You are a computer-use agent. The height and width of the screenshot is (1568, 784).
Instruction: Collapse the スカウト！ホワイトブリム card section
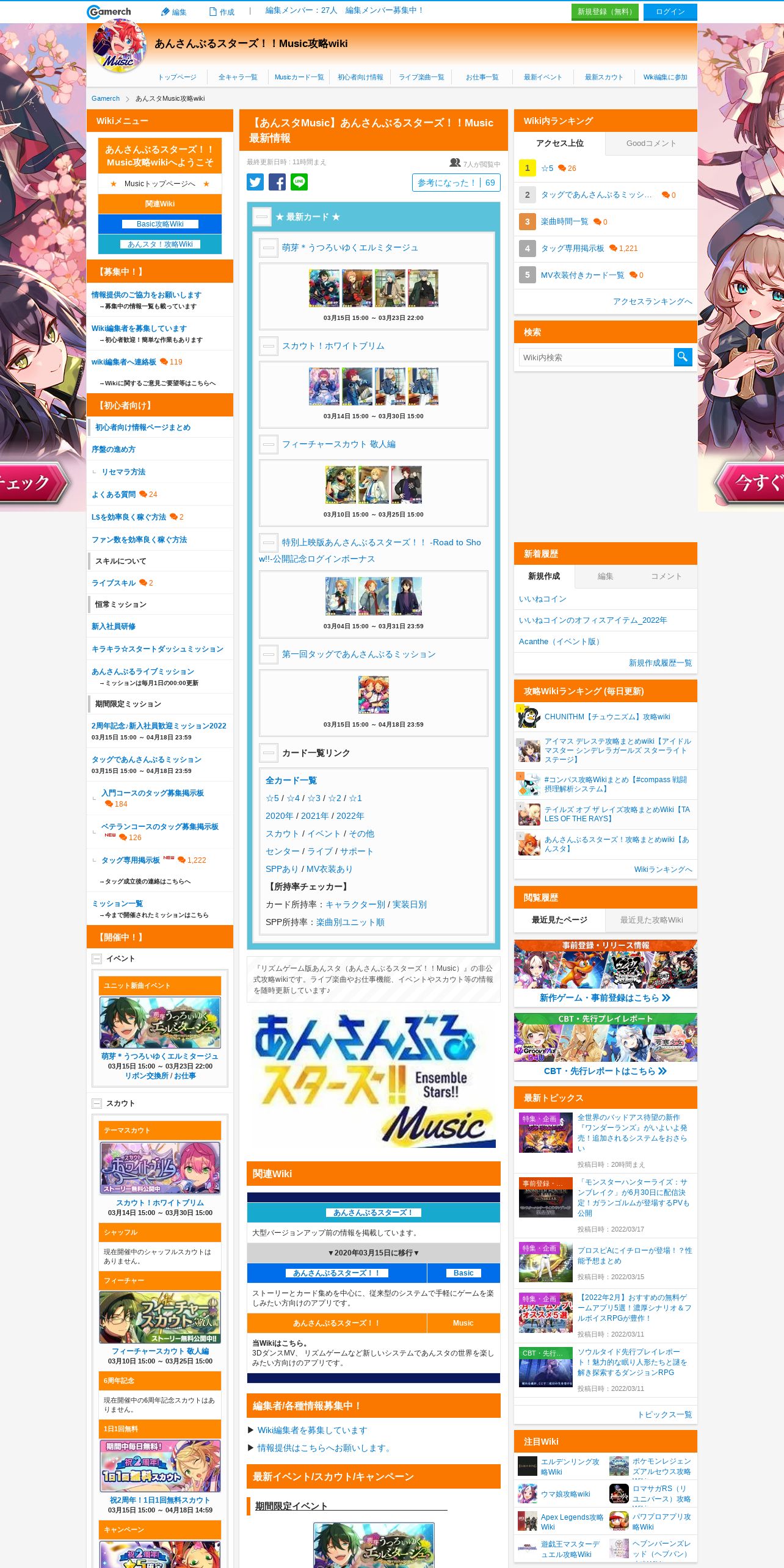(x=269, y=346)
